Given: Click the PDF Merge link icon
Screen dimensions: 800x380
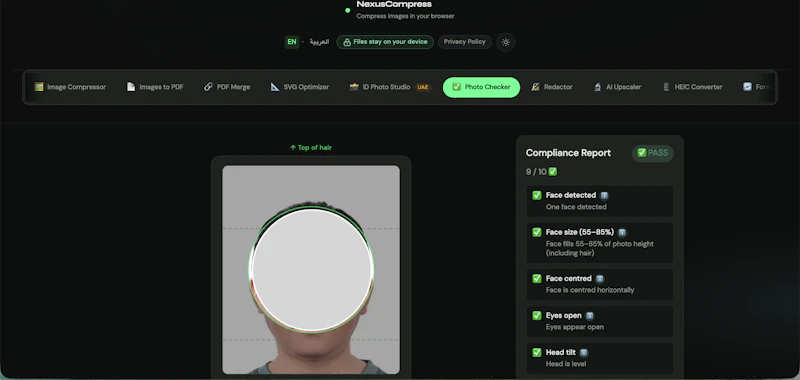Looking at the screenshot, I should [x=208, y=87].
